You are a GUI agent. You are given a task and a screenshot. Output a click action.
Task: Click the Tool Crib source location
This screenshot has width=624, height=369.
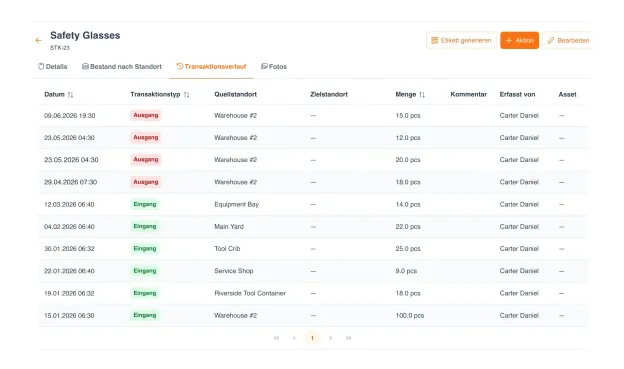coord(227,248)
